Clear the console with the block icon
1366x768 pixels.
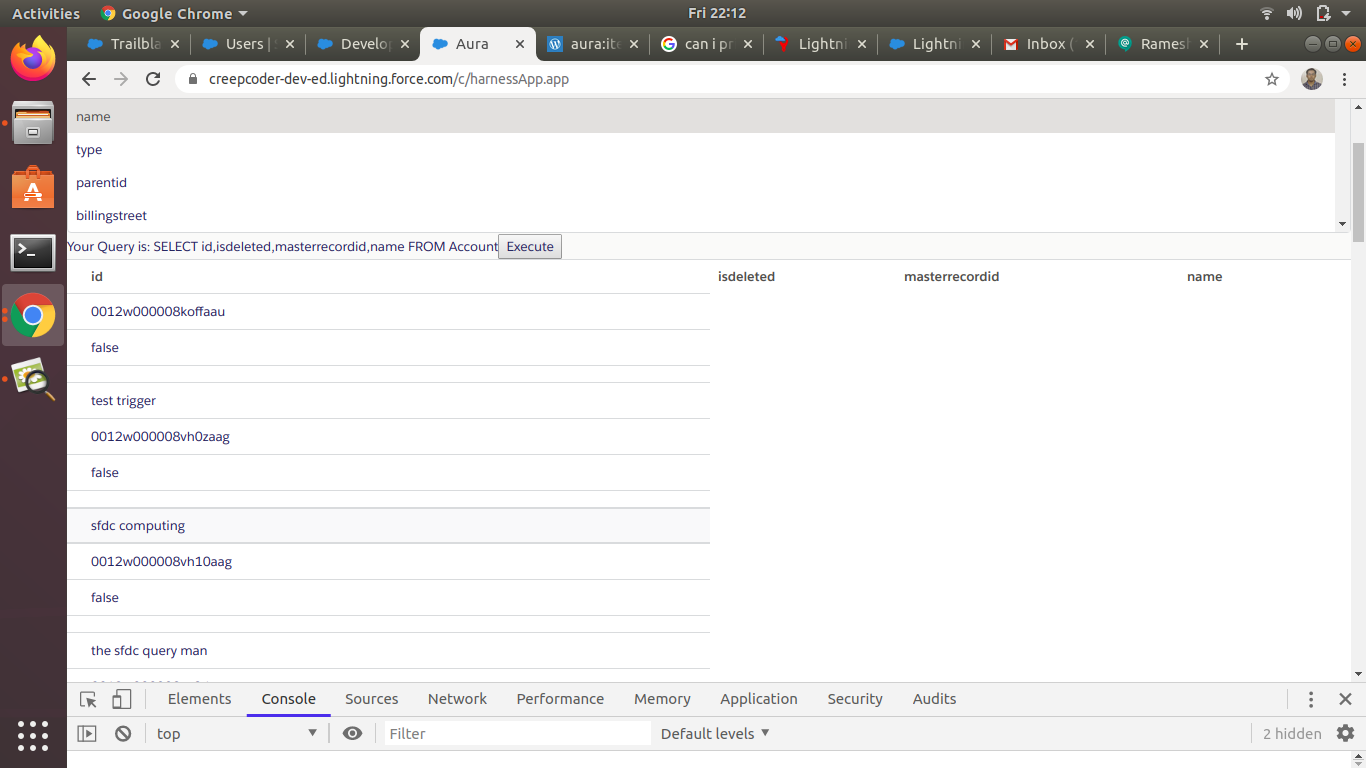[123, 733]
